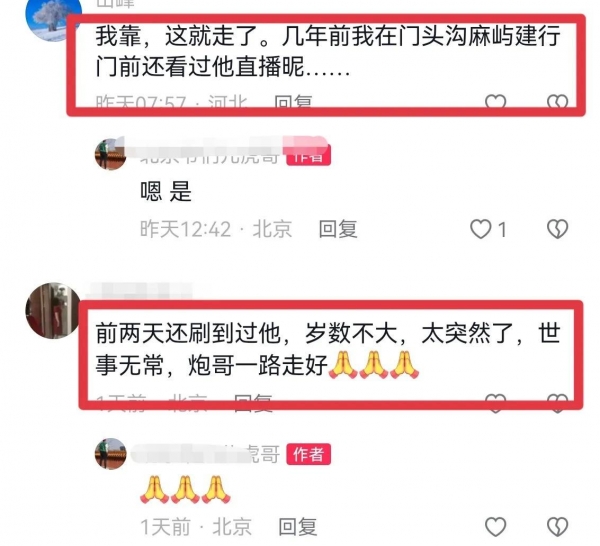Viewport: 600px width, 546px height.
Task: Reply to the bottom 1天前 北京 comment
Action: (298, 527)
